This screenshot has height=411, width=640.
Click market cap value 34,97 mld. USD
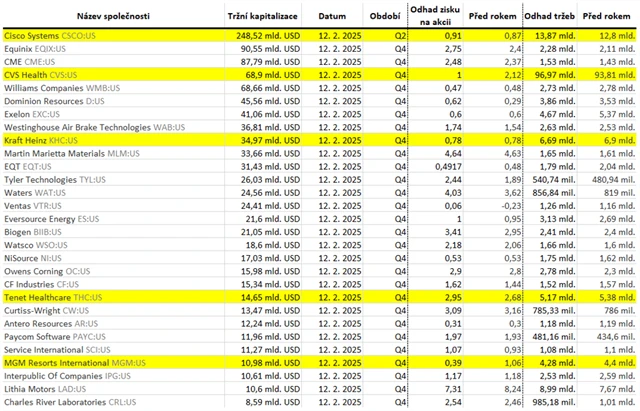[x=270, y=140]
